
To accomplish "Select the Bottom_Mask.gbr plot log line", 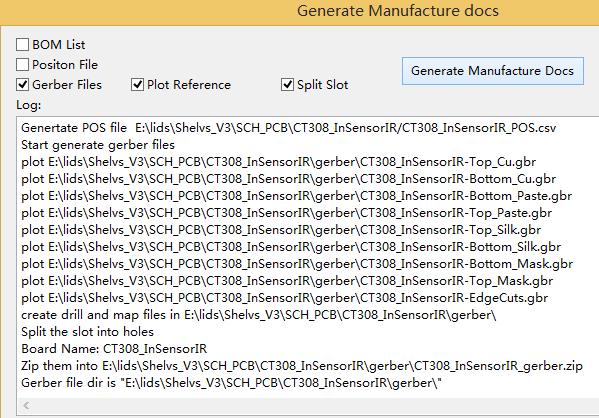I will [297, 264].
